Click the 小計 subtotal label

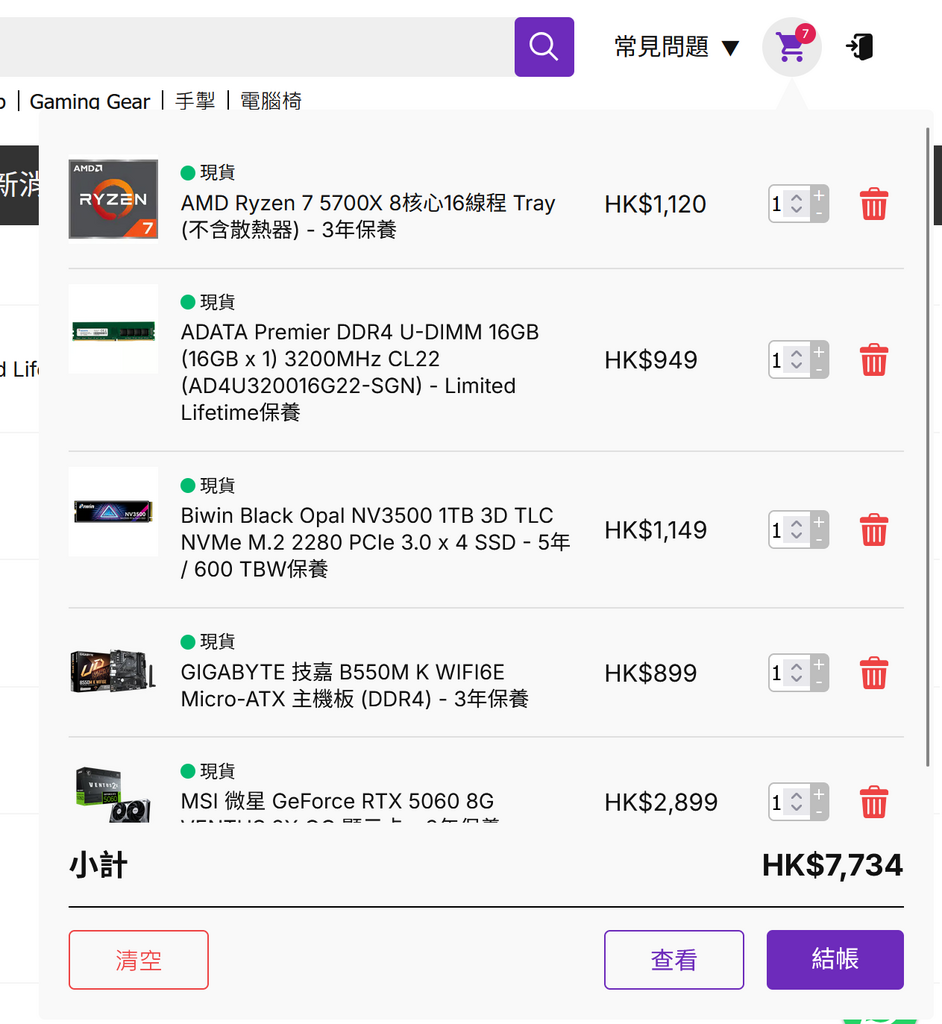click(x=98, y=865)
